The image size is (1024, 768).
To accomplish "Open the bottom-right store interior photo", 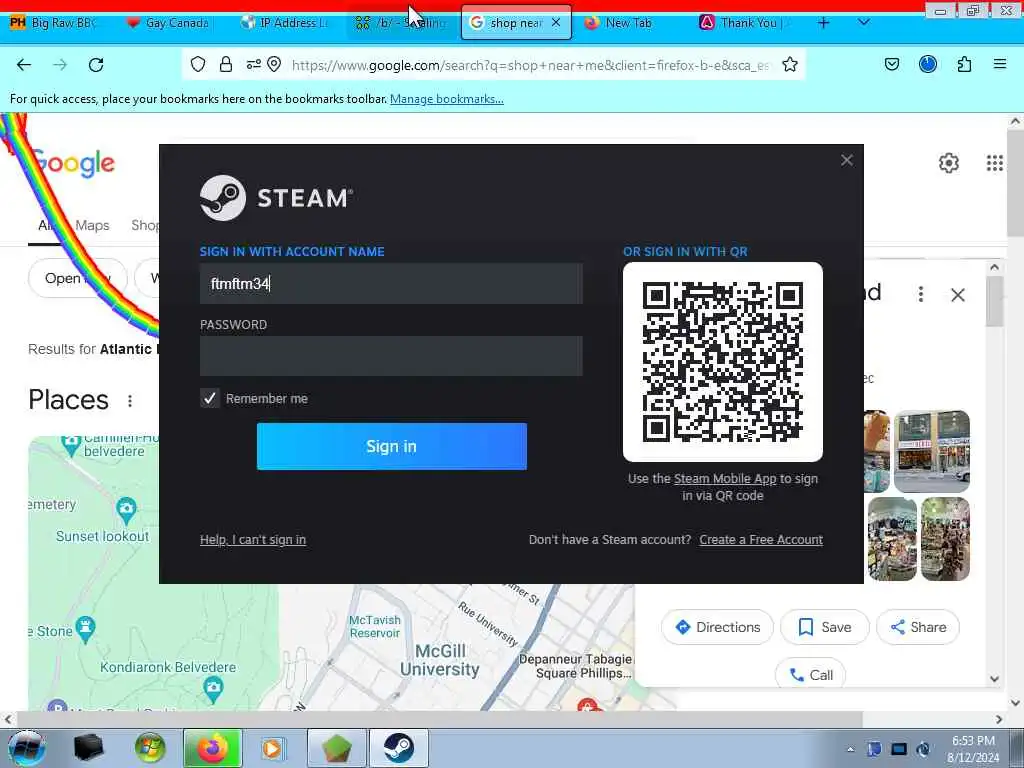I will tap(945, 539).
